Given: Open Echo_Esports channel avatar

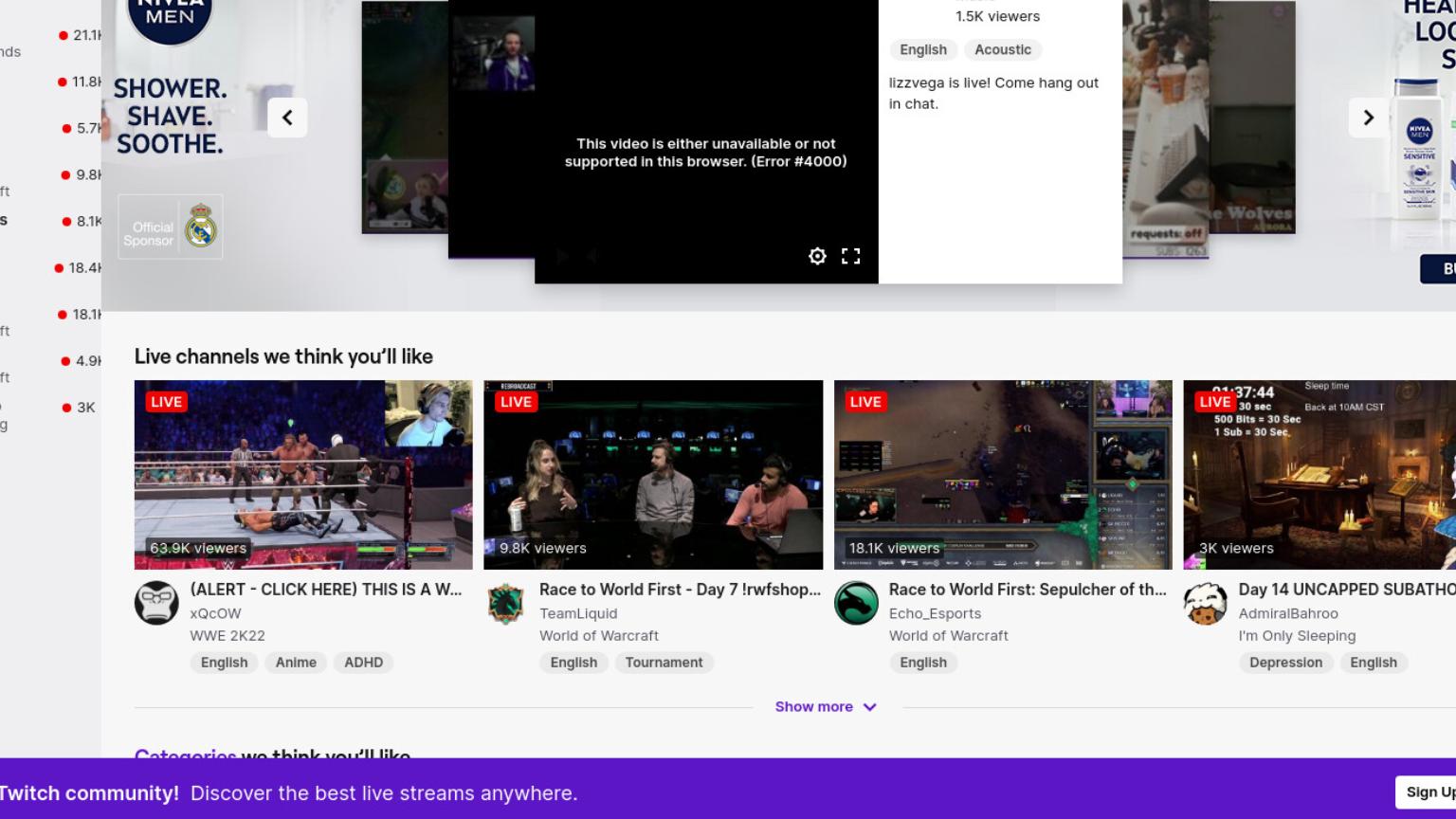Looking at the screenshot, I should pyautogui.click(x=856, y=603).
